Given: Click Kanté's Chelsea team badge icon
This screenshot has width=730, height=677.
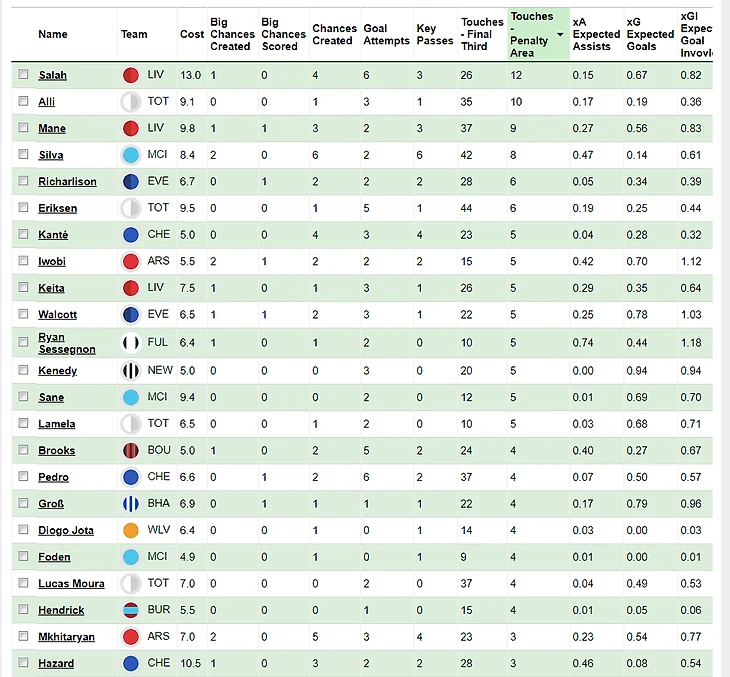Looking at the screenshot, I should tap(130, 235).
